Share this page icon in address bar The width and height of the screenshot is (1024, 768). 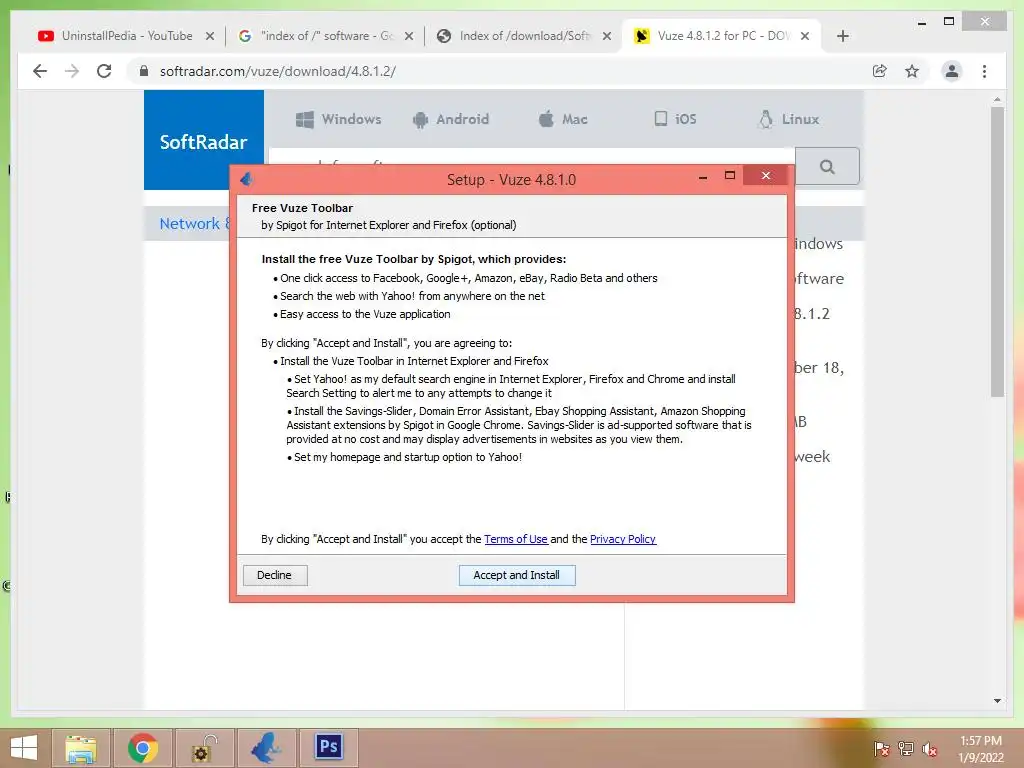tap(880, 71)
